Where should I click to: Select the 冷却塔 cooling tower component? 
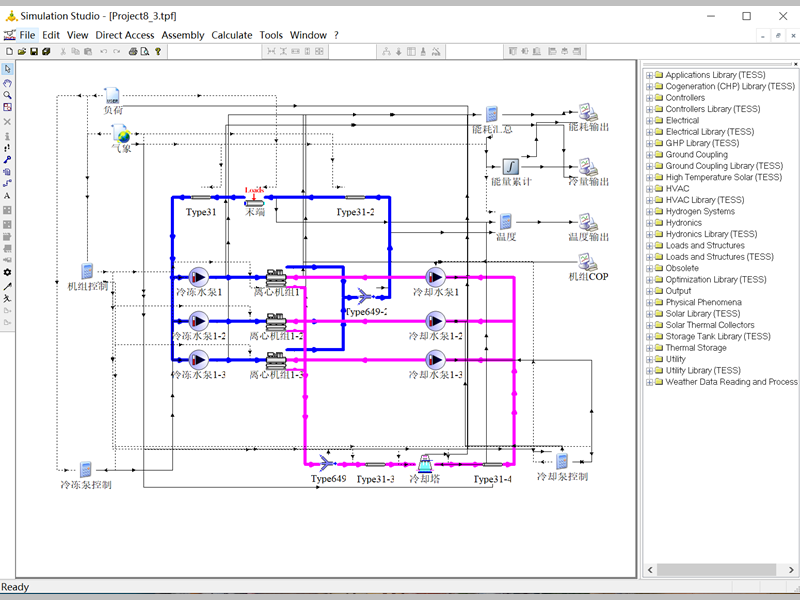[425, 463]
